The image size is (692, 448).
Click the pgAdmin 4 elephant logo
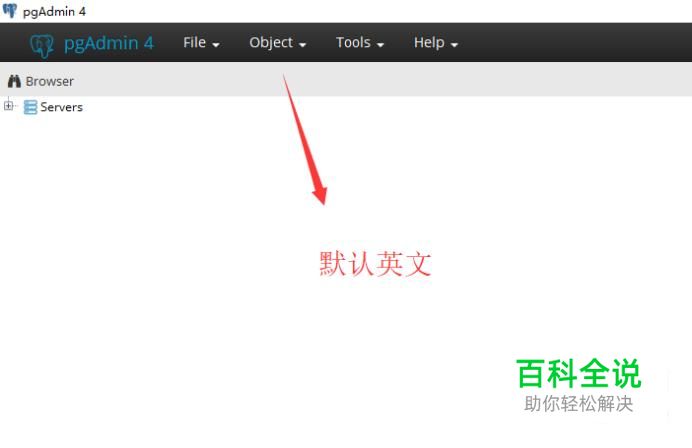coord(42,45)
